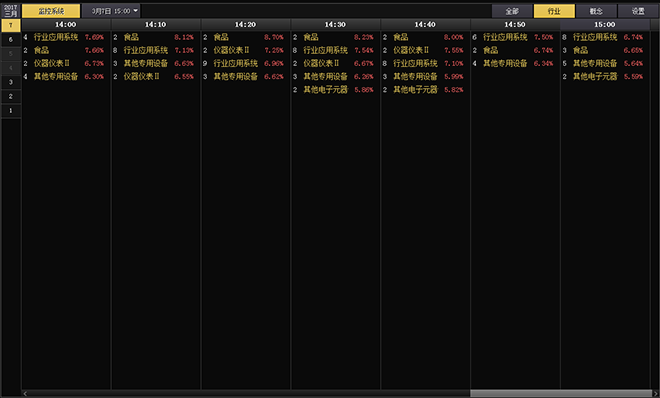Image resolution: width=660 pixels, height=398 pixels.
Task: Click the 14:20 column header
Action: pyautogui.click(x=245, y=24)
